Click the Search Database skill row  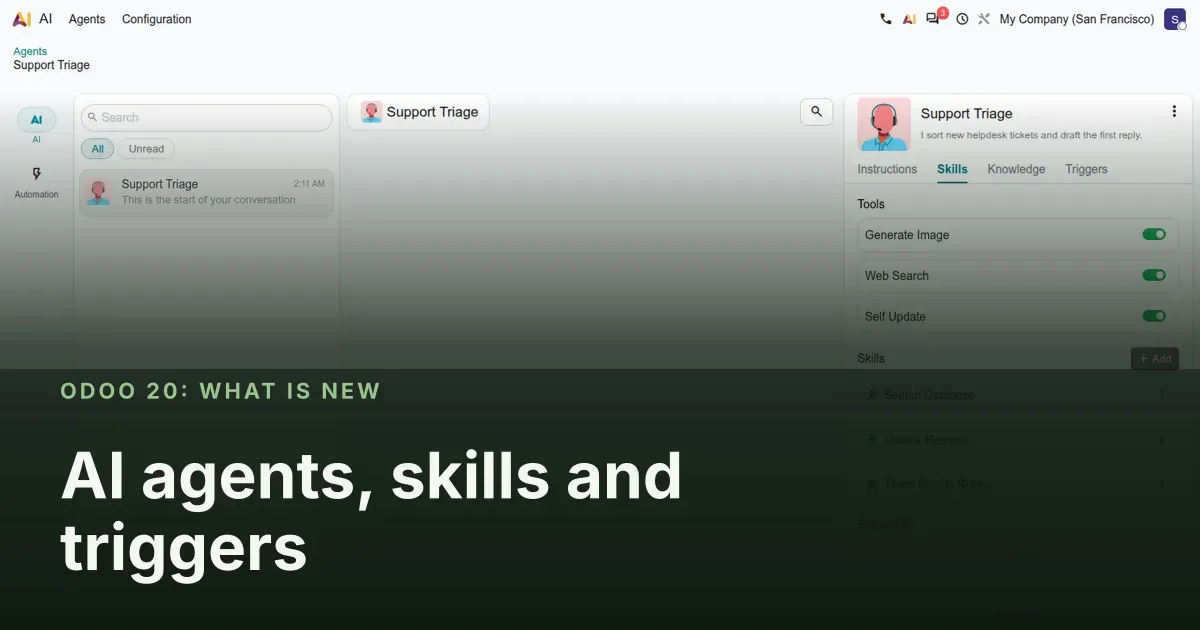pyautogui.click(x=1018, y=395)
